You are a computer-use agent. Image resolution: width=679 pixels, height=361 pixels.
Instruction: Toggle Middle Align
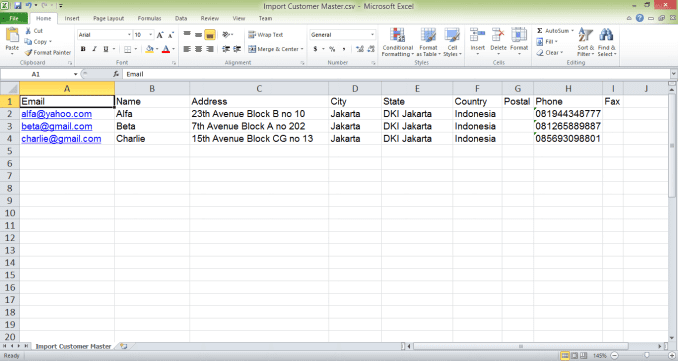pos(198,35)
